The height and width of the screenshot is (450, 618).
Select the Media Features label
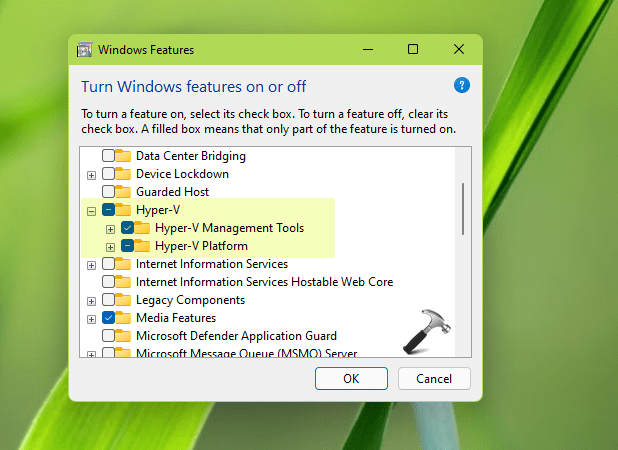pos(176,318)
